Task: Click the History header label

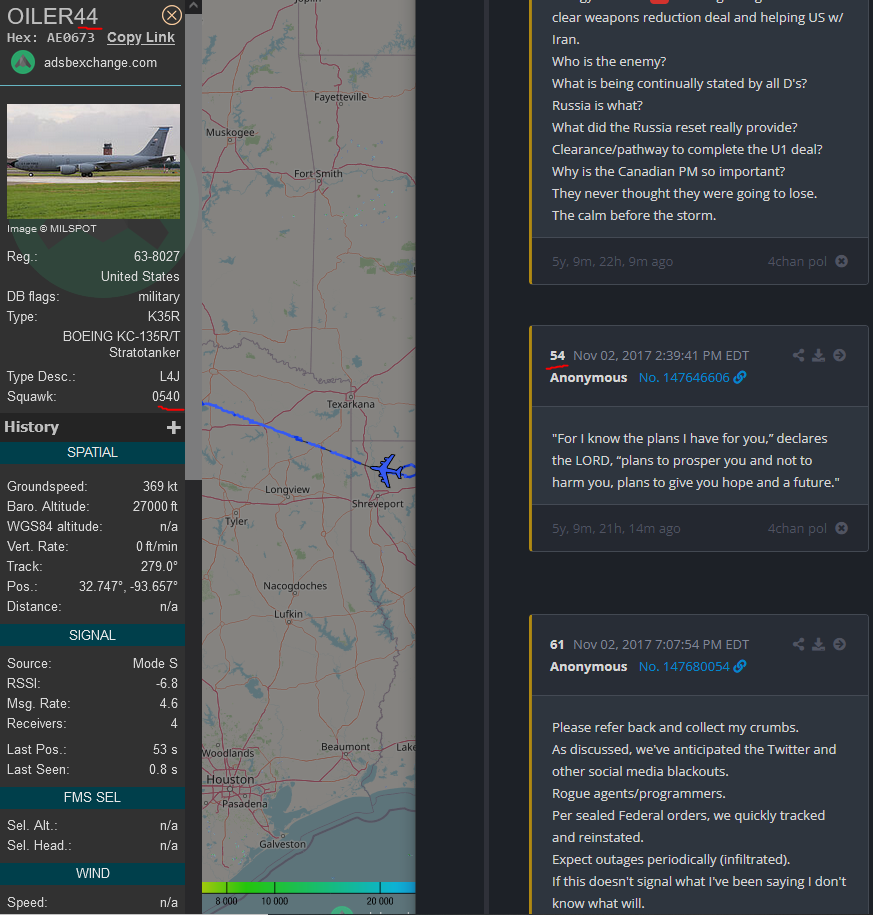Action: point(32,427)
